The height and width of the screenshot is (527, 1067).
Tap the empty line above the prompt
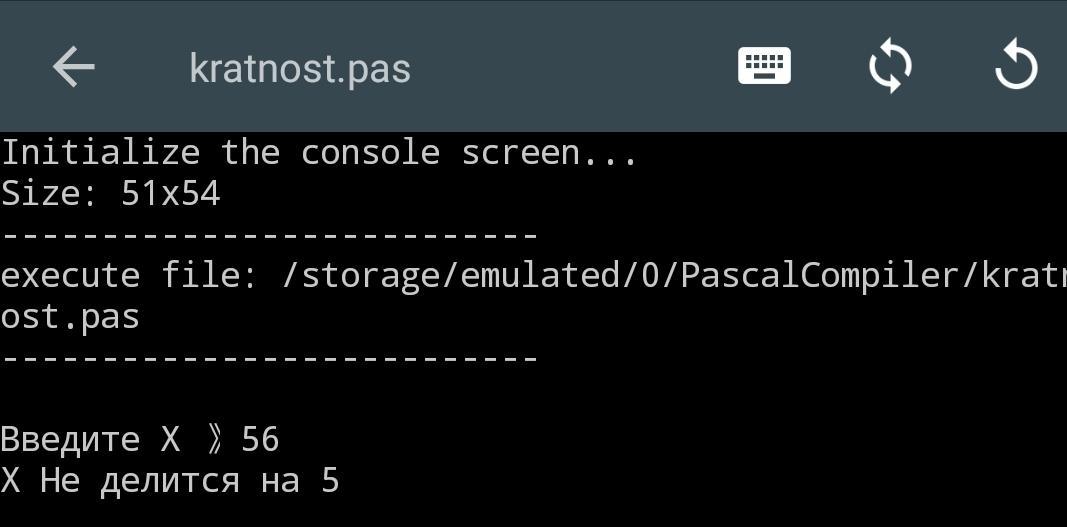tap(270, 398)
